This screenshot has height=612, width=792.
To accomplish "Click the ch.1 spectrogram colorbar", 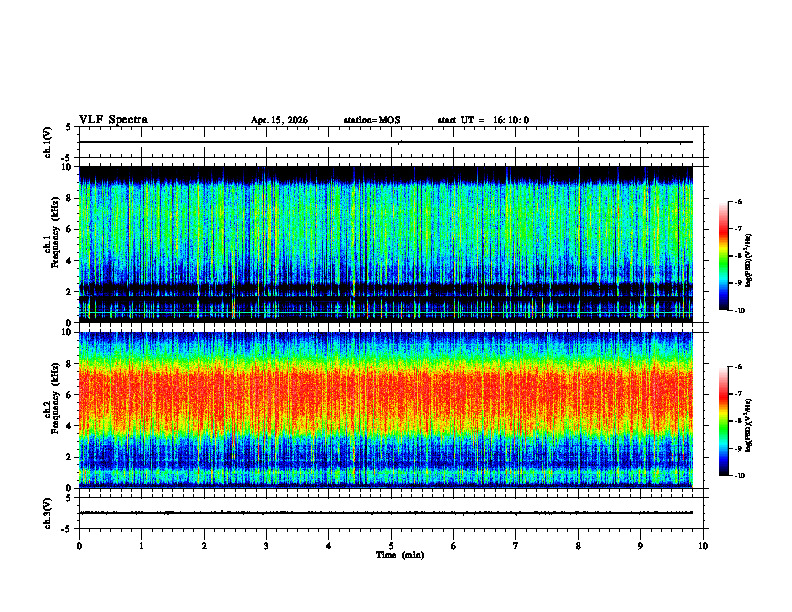I will pos(723,256).
